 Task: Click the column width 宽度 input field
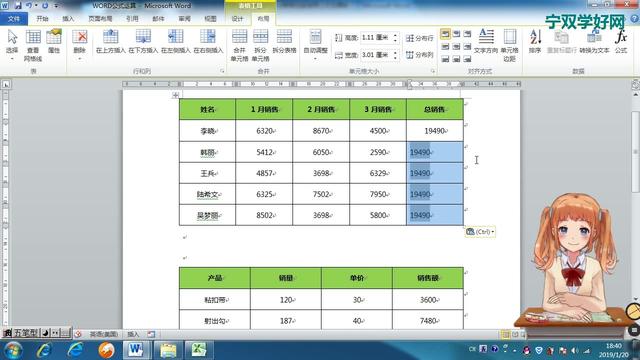[x=376, y=55]
